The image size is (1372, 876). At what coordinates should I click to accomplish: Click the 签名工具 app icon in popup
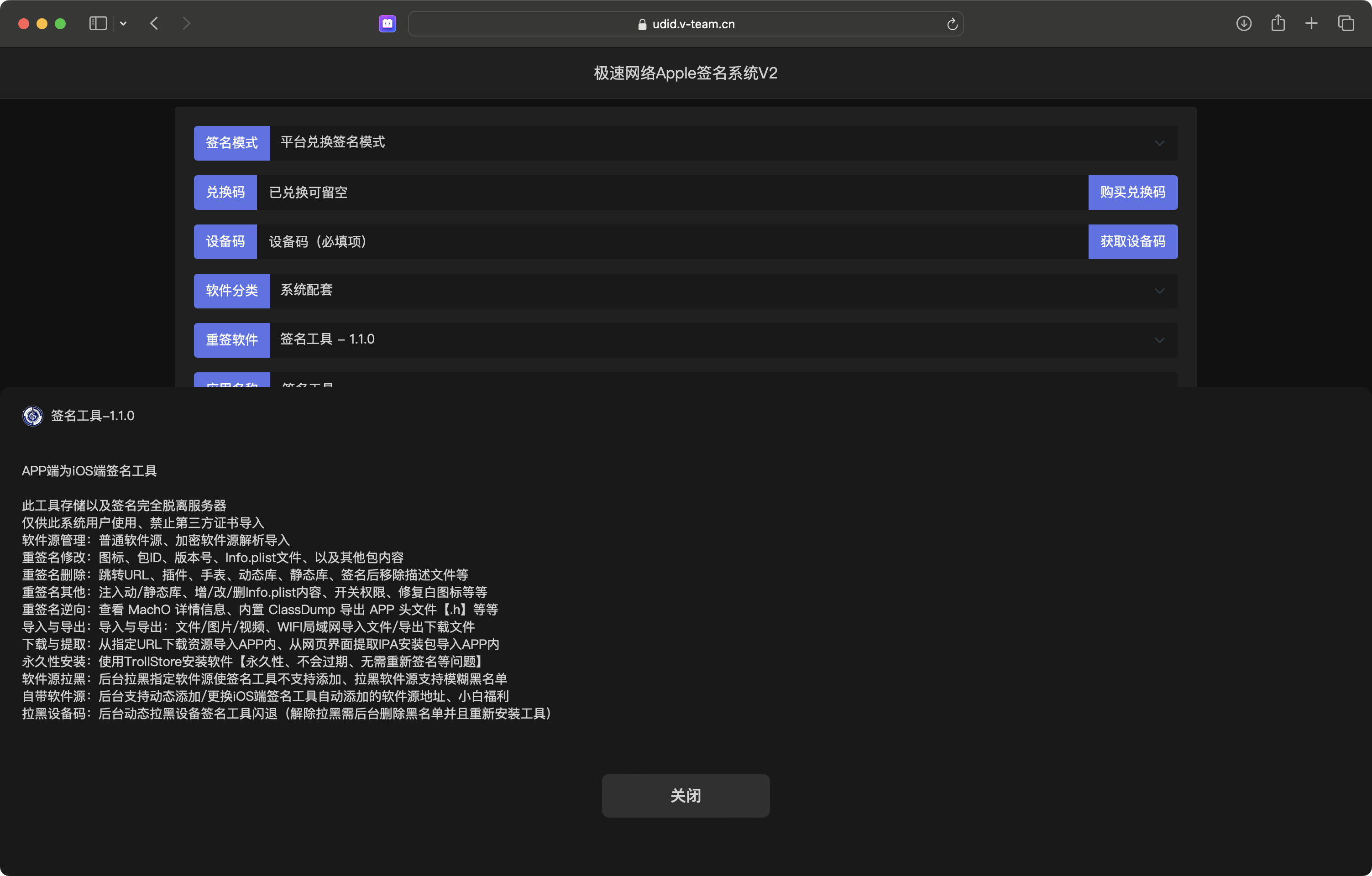32,416
